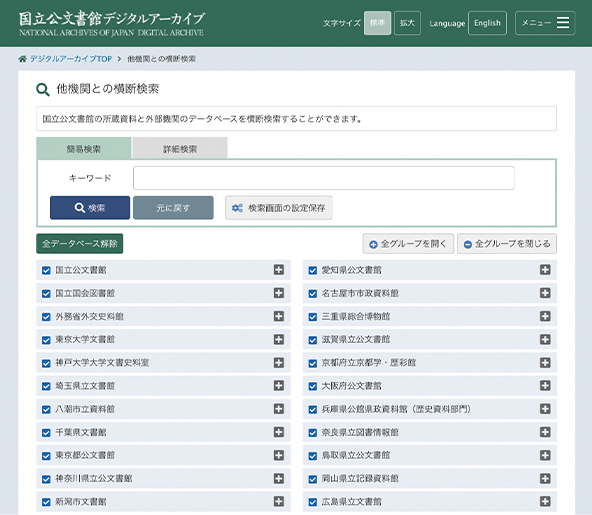Open plus icon for 兵庫県公館県政資料館
Screen dimensions: 592x515
[x=545, y=409]
